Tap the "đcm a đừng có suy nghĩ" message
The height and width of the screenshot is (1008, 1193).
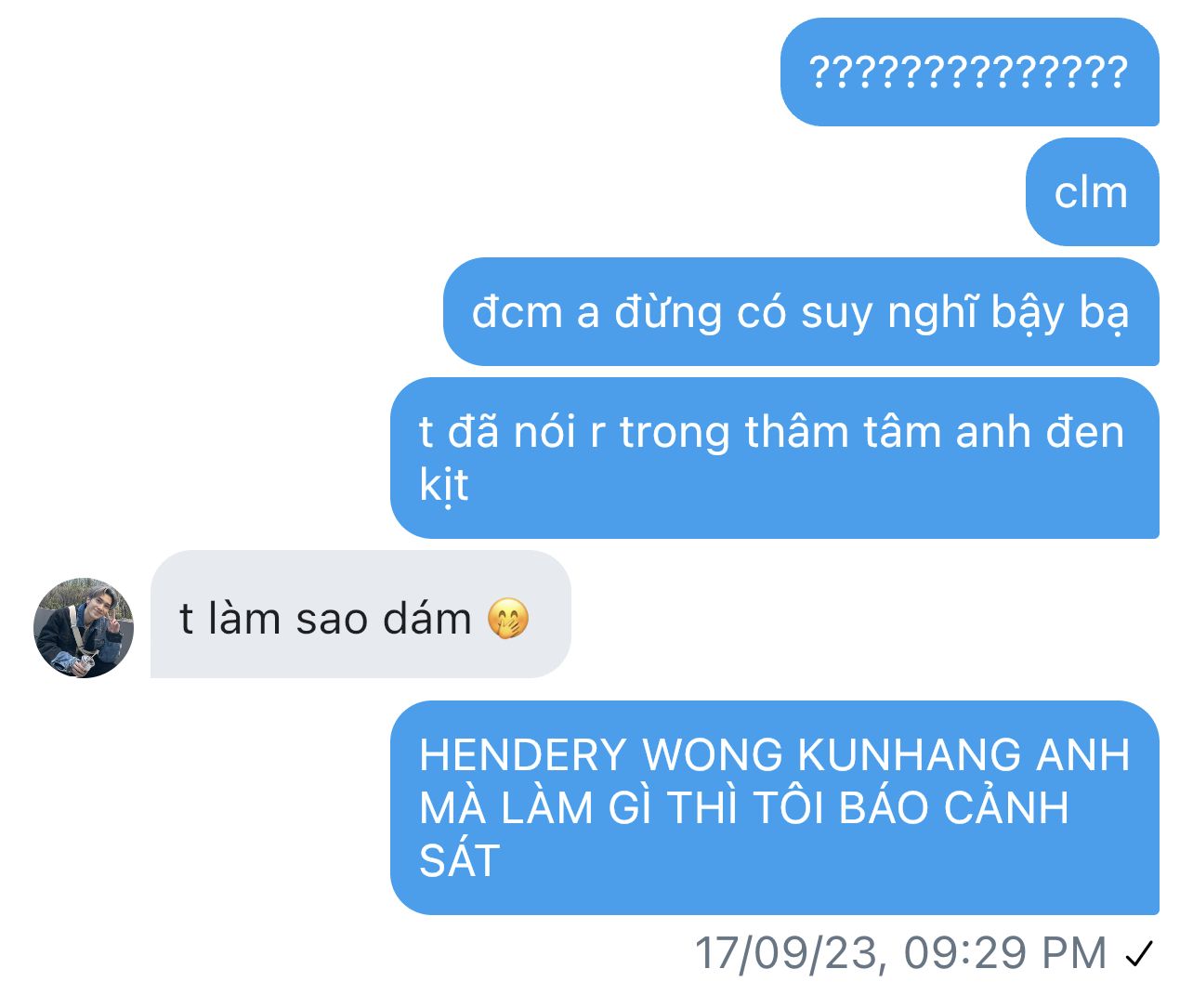(801, 311)
